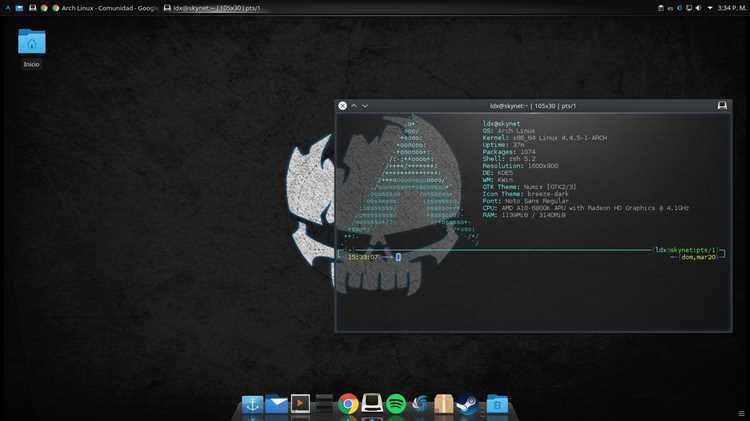The image size is (750, 421).
Task: Expand hidden system tray icons arrow
Action: (710, 8)
